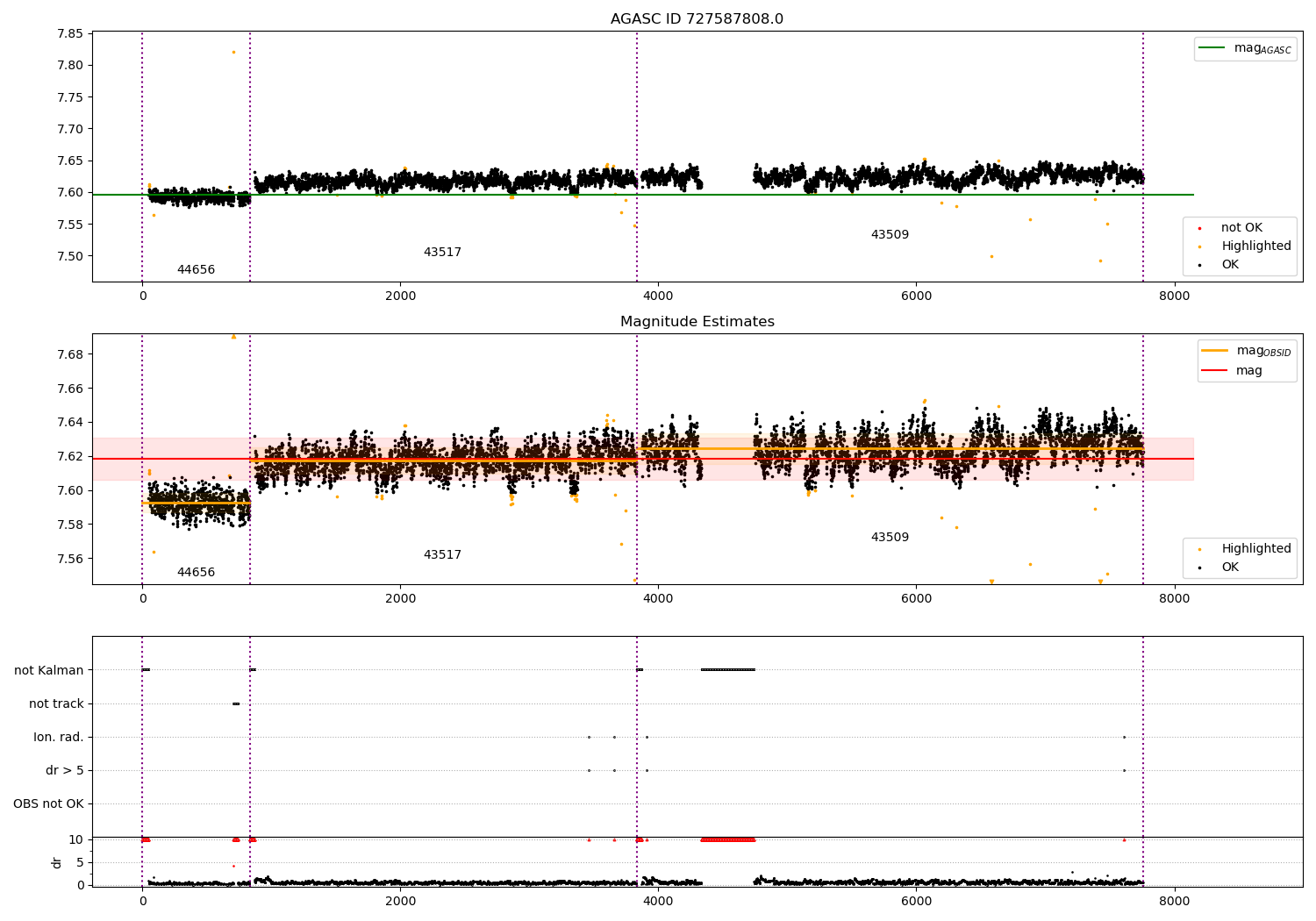The width and height of the screenshot is (1316, 921).
Task: Click the 7.75 y-axis tick label
Action: [69, 97]
